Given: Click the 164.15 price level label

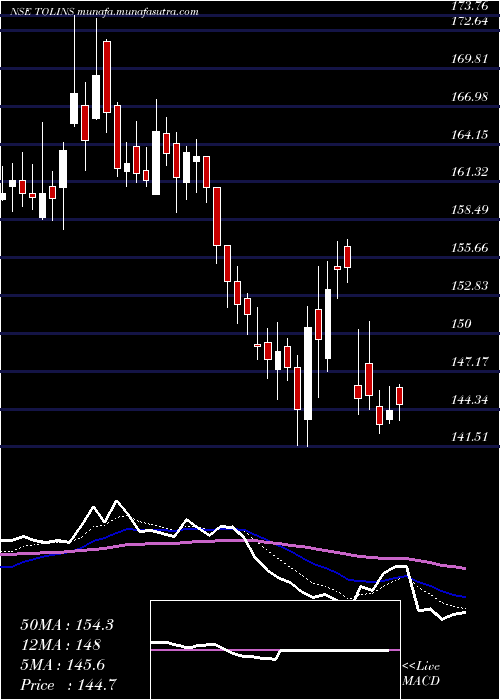Looking at the screenshot, I should tap(469, 134).
